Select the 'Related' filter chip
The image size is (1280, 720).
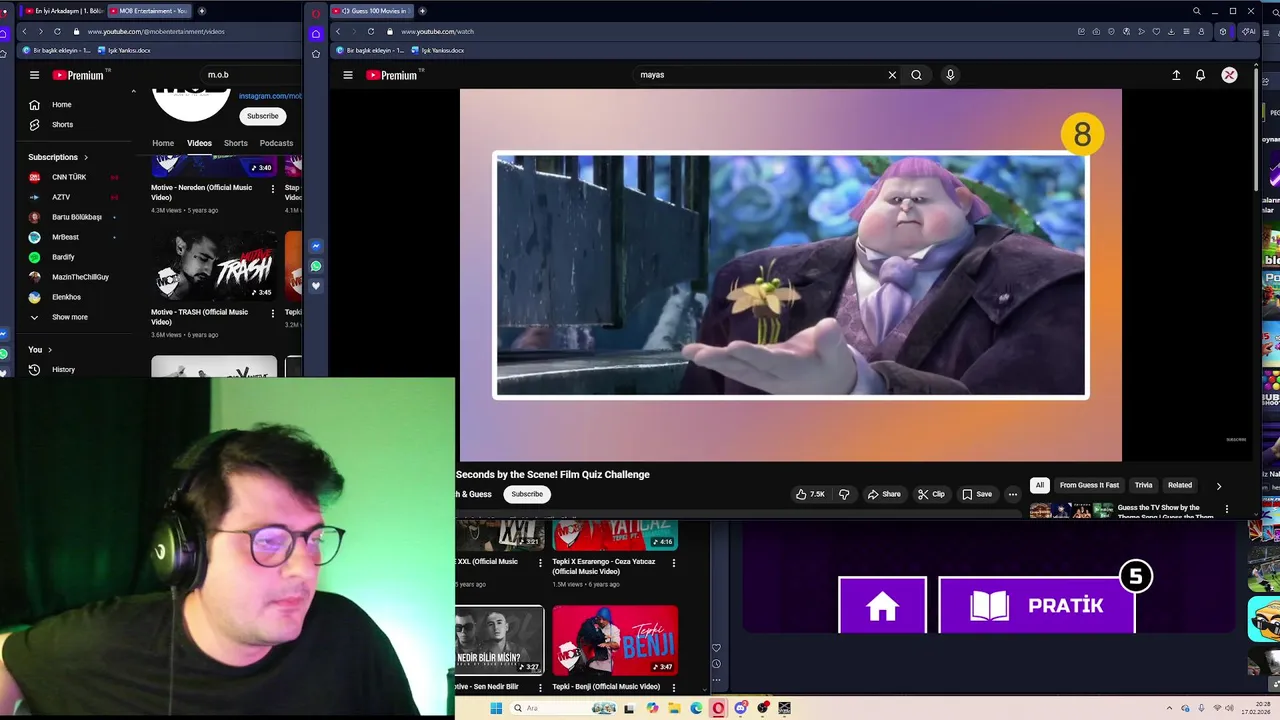click(1180, 485)
